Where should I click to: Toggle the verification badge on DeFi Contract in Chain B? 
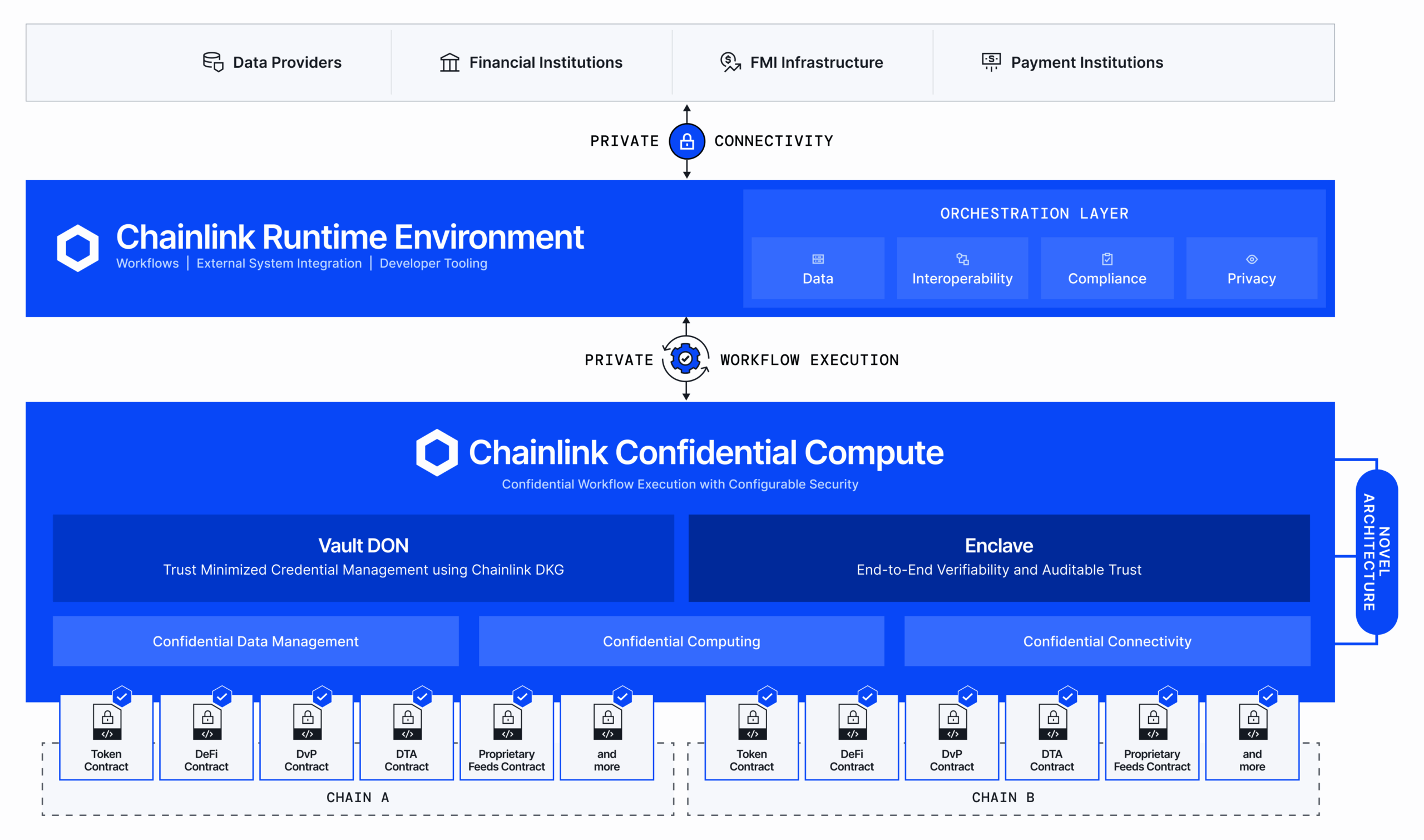click(x=868, y=697)
